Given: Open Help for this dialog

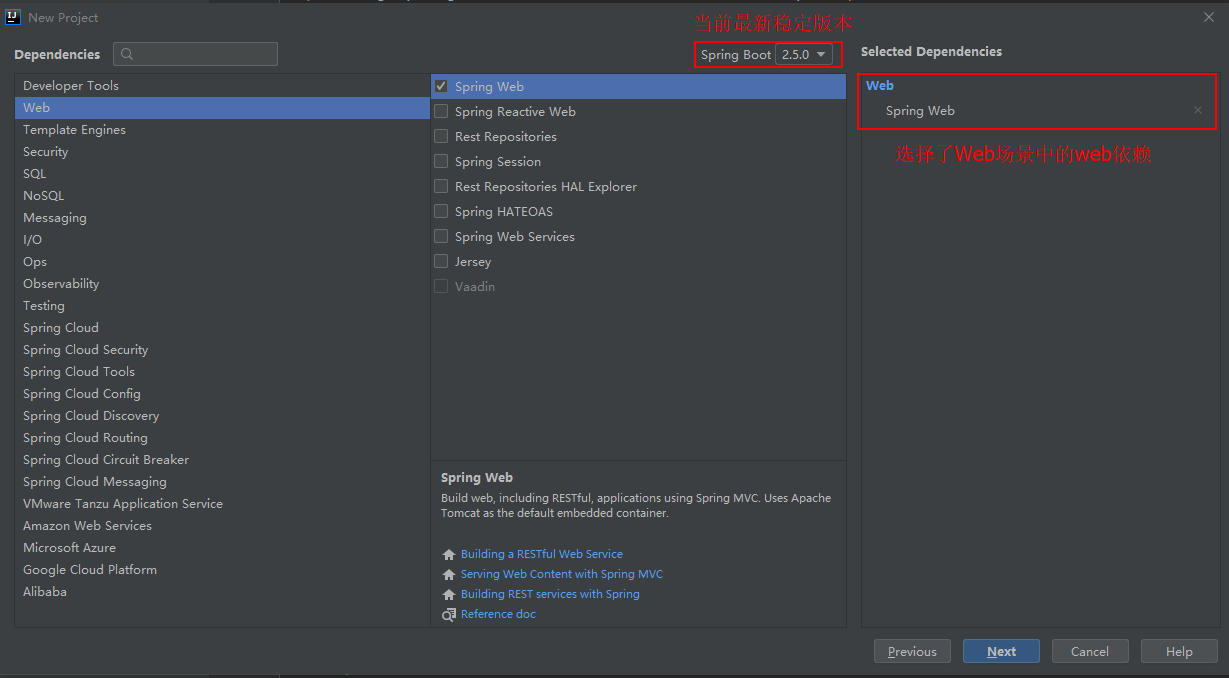Looking at the screenshot, I should coord(1179,652).
